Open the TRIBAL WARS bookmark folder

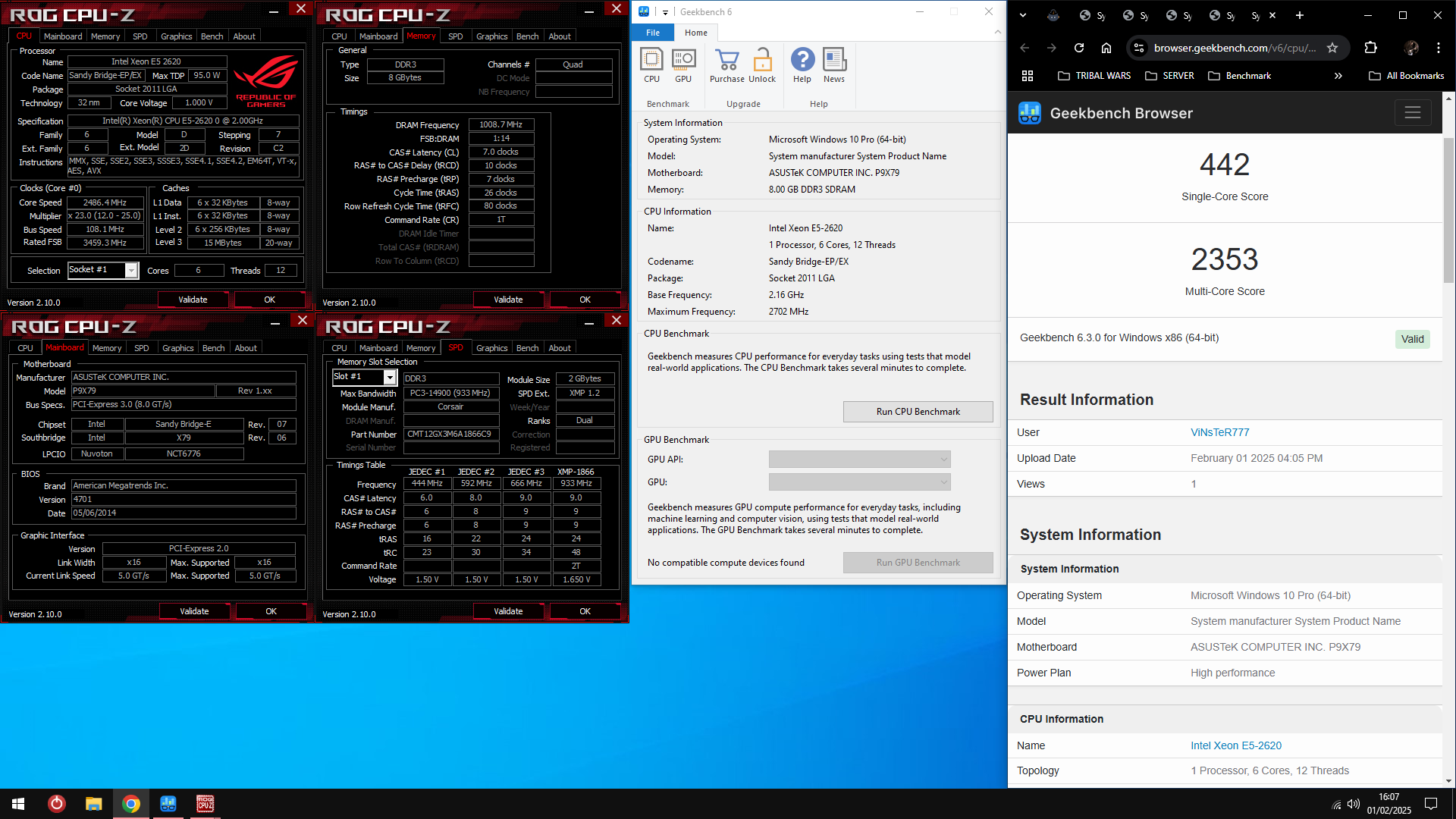(x=1094, y=76)
